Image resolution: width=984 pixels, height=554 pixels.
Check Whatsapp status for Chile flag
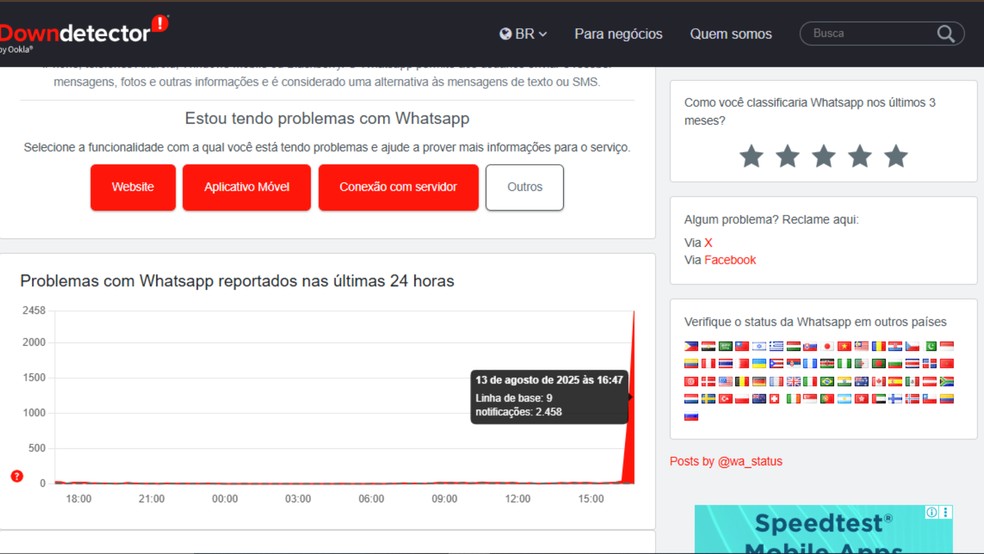pos(929,399)
